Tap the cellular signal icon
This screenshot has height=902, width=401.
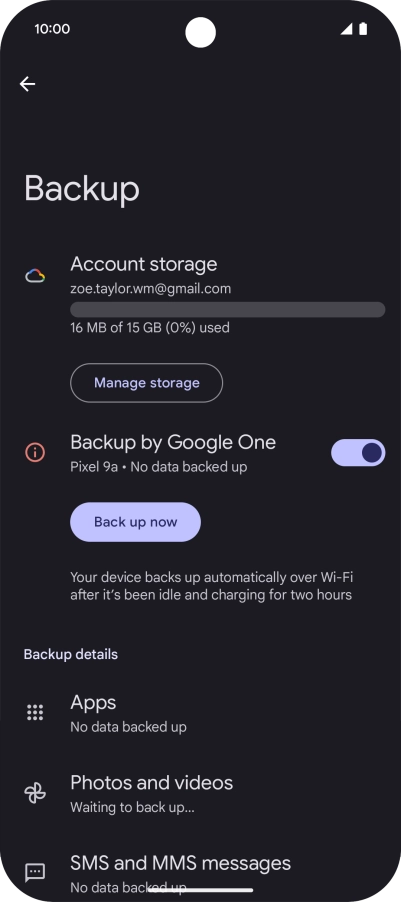point(346,29)
